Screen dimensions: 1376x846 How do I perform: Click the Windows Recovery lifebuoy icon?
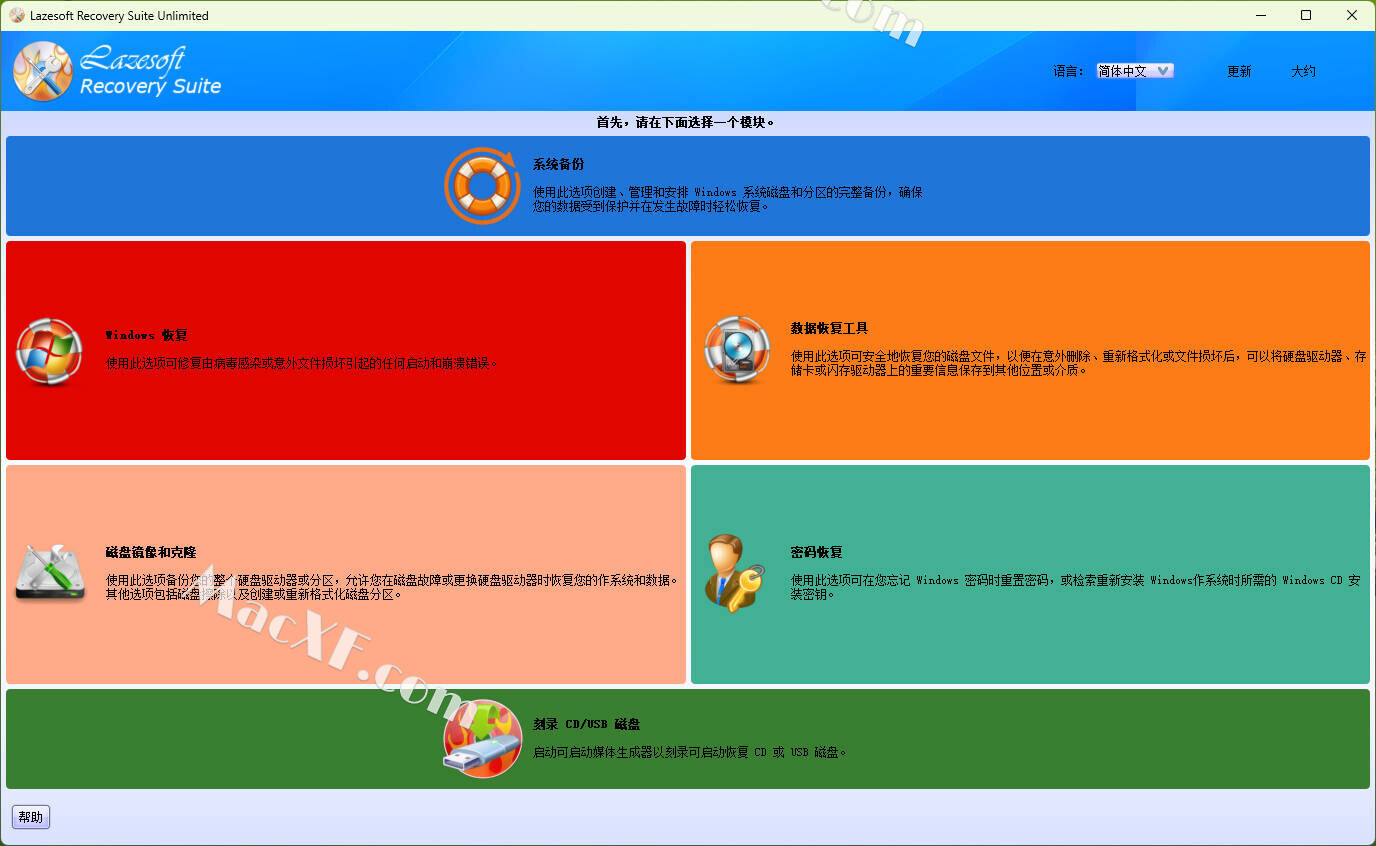pos(49,351)
